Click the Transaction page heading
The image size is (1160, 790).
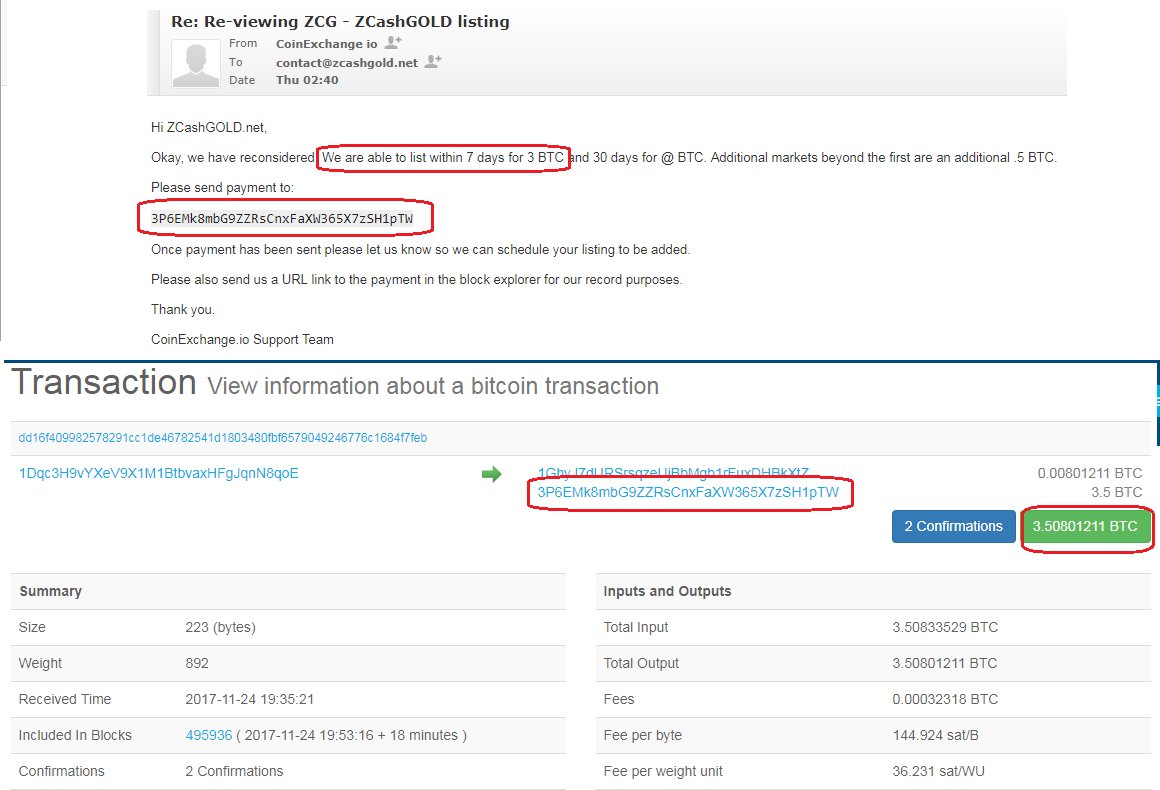pyautogui.click(x=104, y=382)
